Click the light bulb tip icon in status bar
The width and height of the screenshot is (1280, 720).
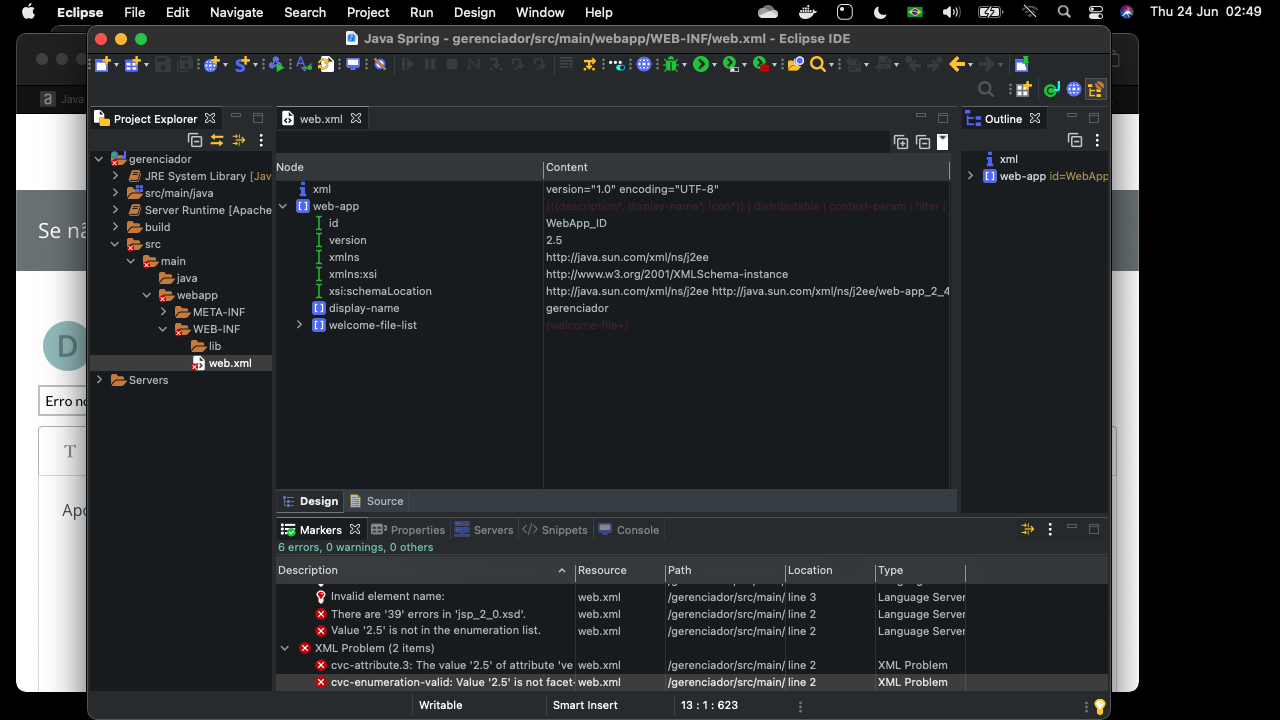(1100, 706)
